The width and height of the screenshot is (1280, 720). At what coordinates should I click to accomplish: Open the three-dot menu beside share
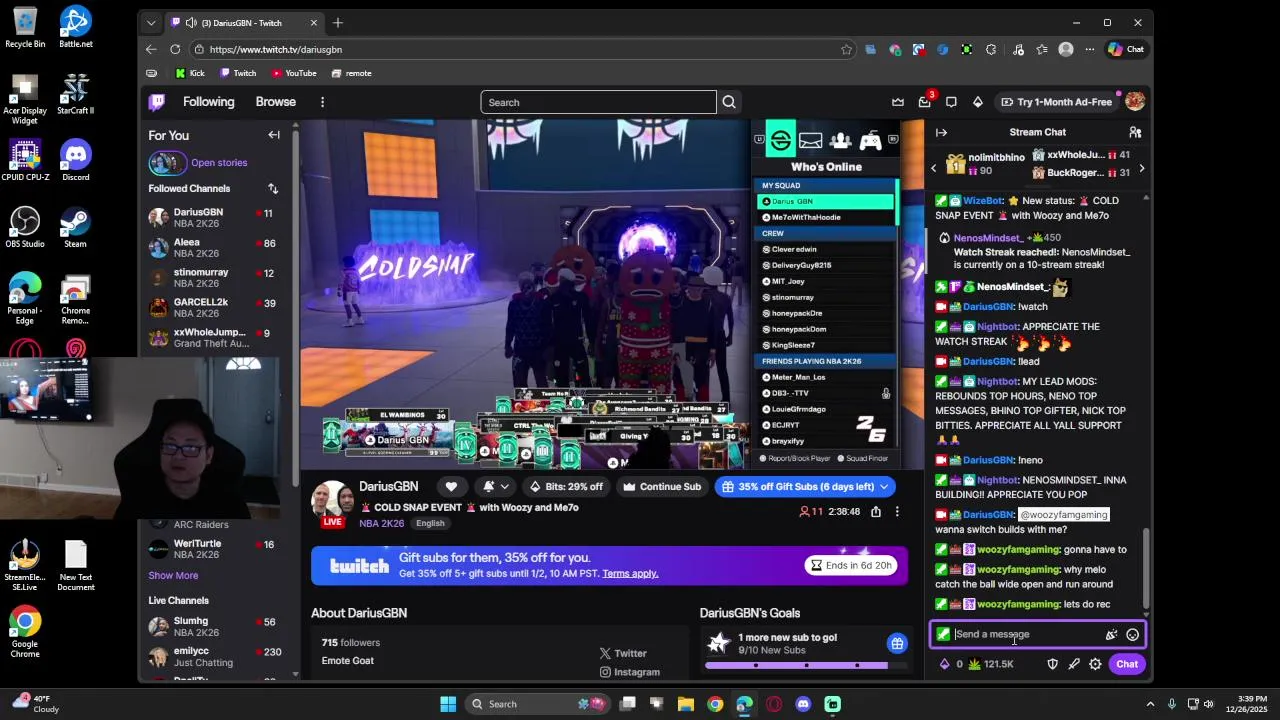[897, 511]
